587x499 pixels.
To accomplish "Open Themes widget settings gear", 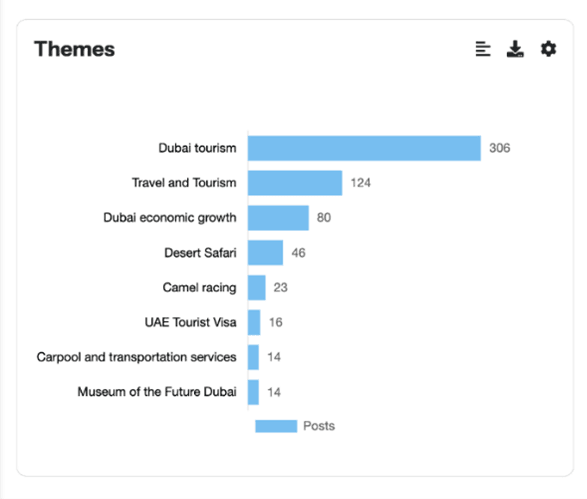I will (548, 49).
